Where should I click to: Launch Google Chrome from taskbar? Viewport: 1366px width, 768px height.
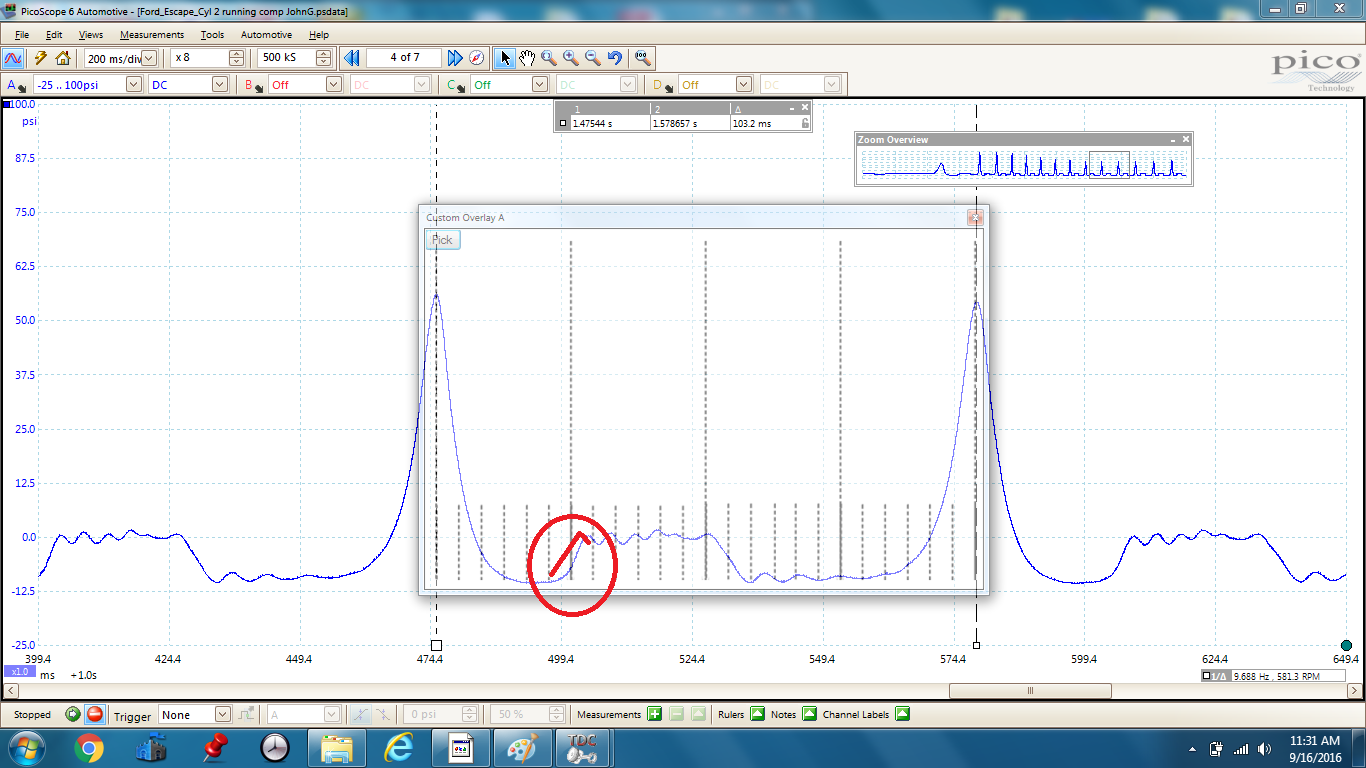(x=88, y=748)
